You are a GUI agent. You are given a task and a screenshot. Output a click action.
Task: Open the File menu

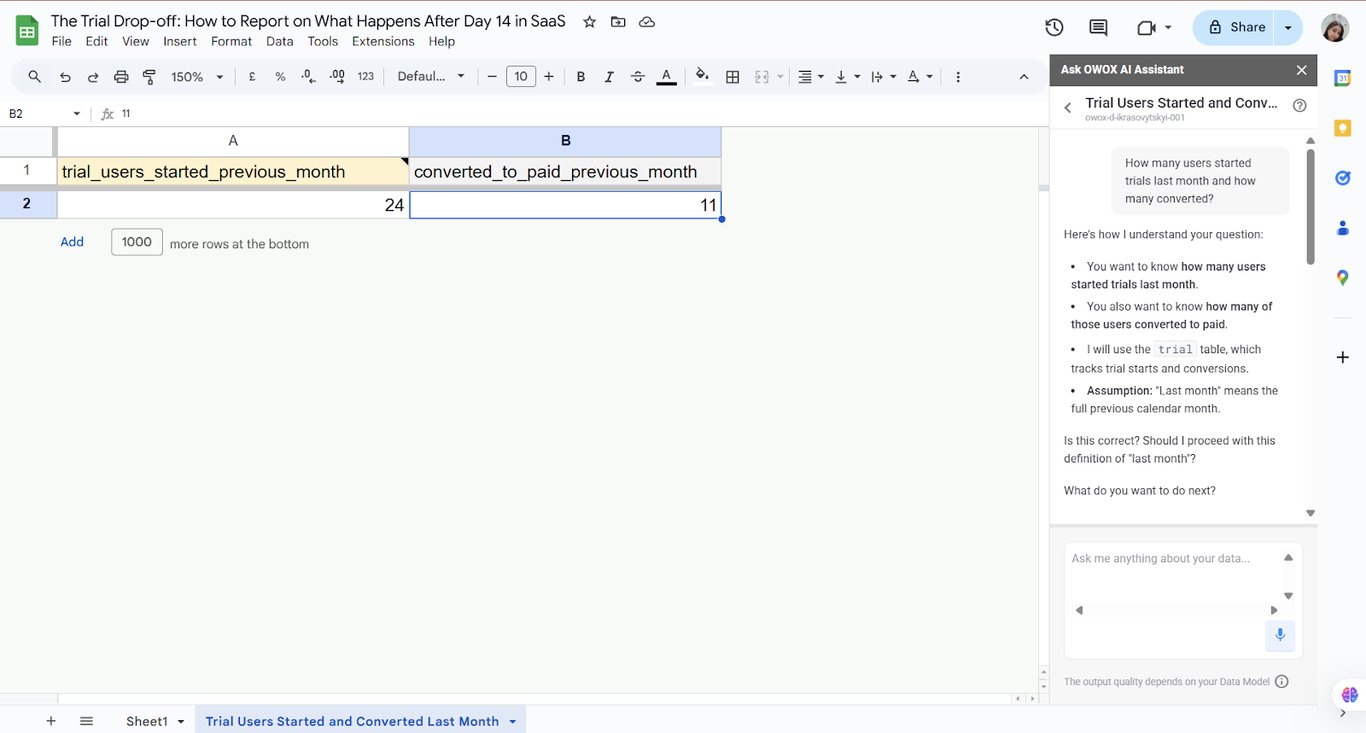(61, 41)
